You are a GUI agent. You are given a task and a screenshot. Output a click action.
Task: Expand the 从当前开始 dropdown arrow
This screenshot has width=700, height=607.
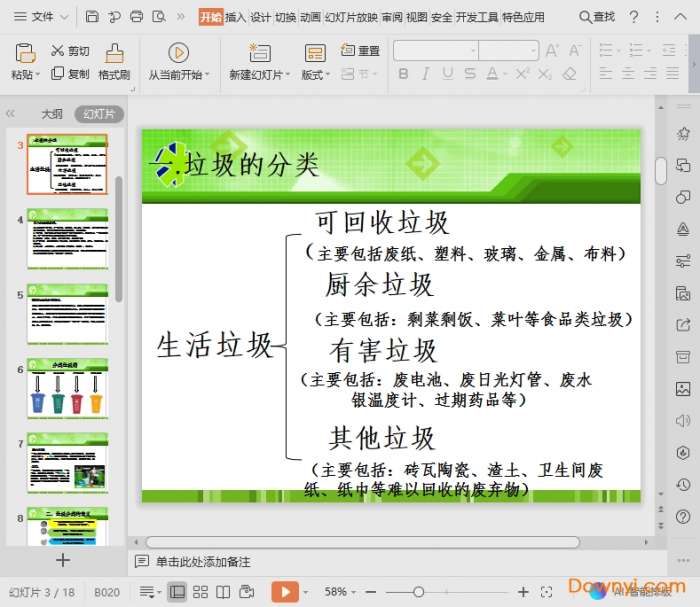pyautogui.click(x=207, y=75)
